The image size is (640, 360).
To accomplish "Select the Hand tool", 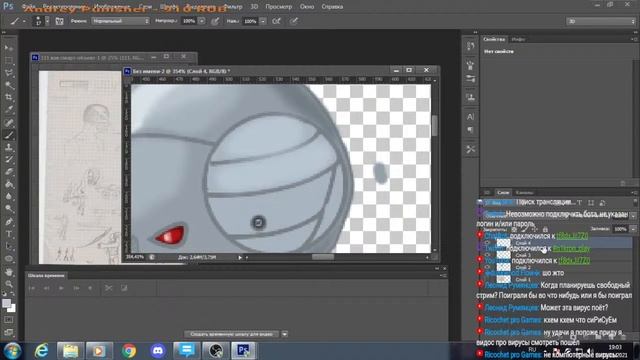I will [x=9, y=272].
